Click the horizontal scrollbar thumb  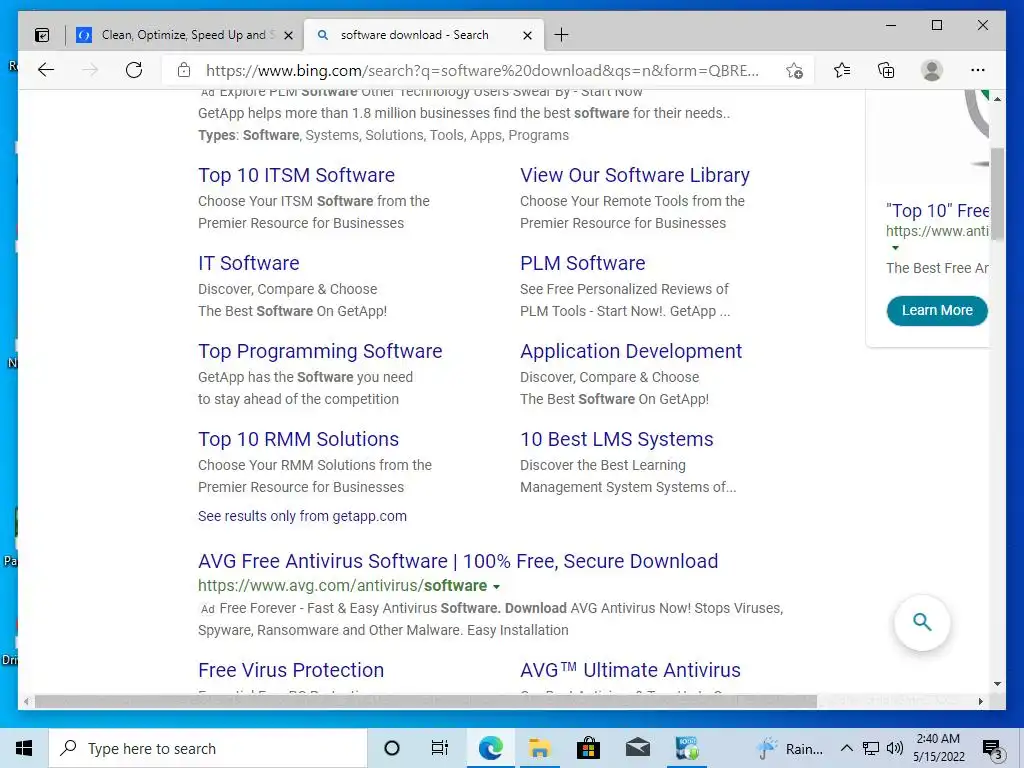pos(425,701)
